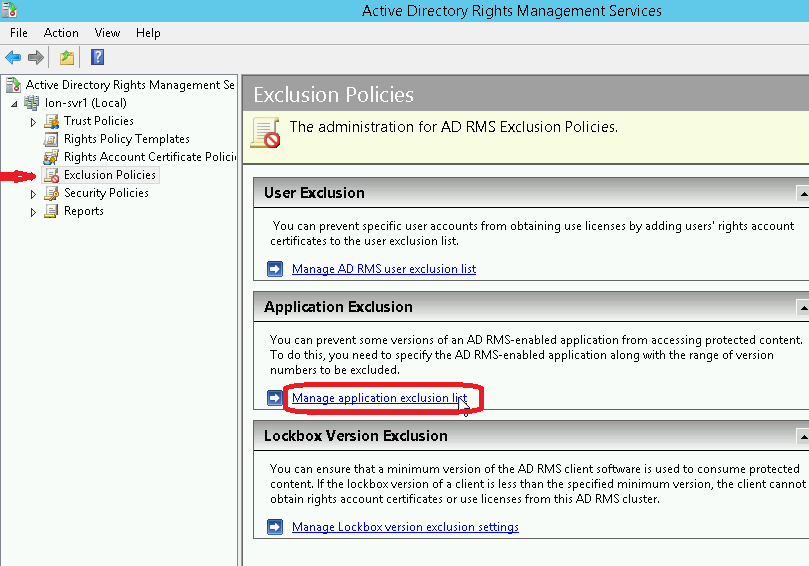Click the Back arrow toolbar icon
Viewport: 809px width, 566px height.
pyautogui.click(x=13, y=58)
